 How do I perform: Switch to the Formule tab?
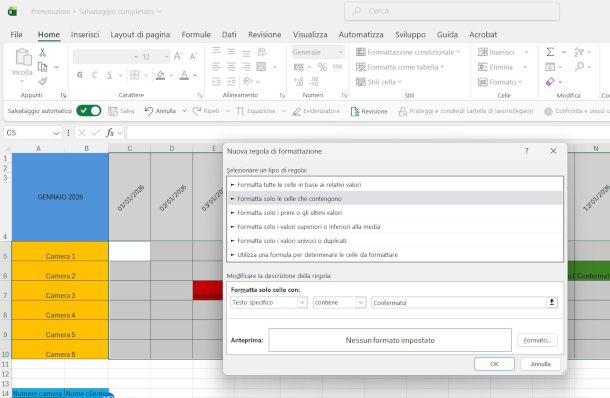click(x=196, y=35)
